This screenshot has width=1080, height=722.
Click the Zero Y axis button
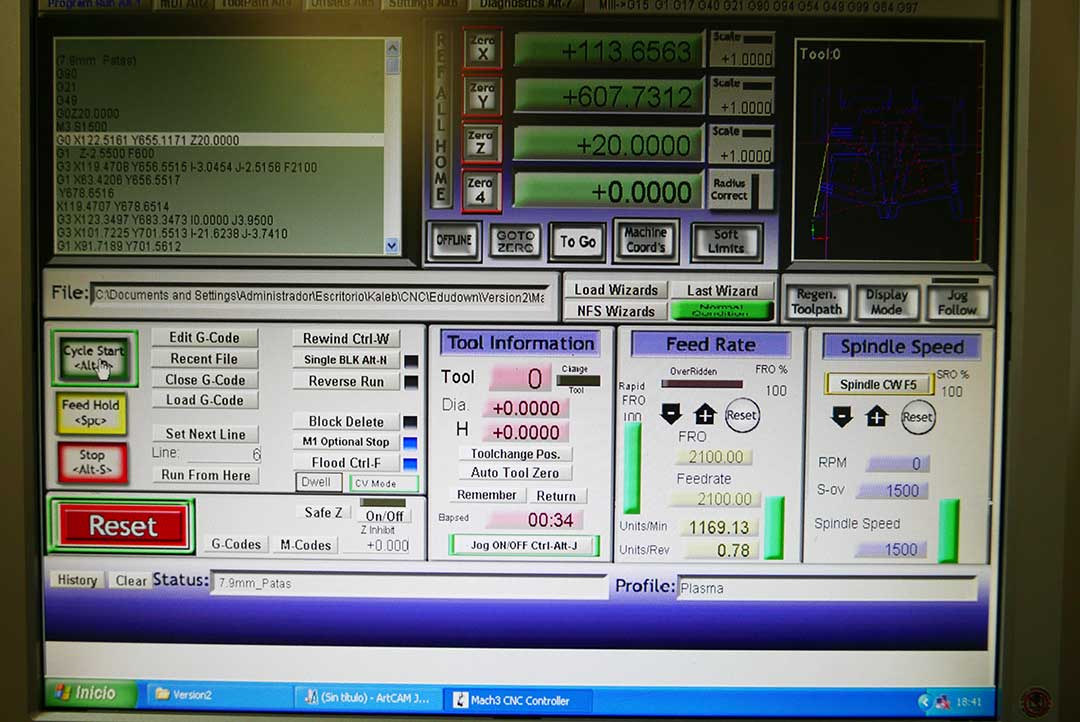click(482, 95)
